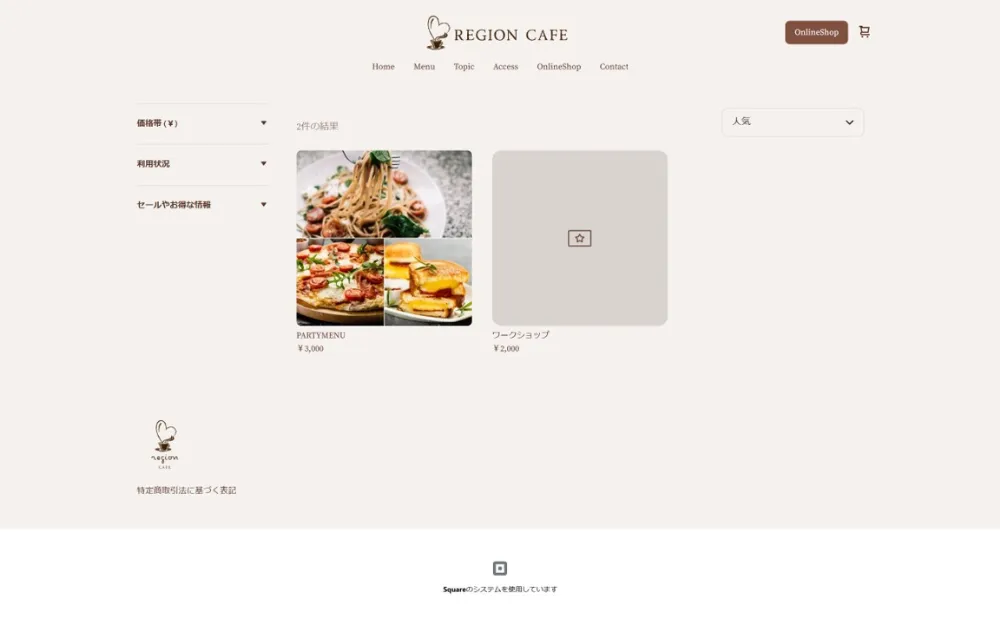Expand the セールやお得な情報 filter
Viewport: 1000px width, 625px height.
point(202,205)
